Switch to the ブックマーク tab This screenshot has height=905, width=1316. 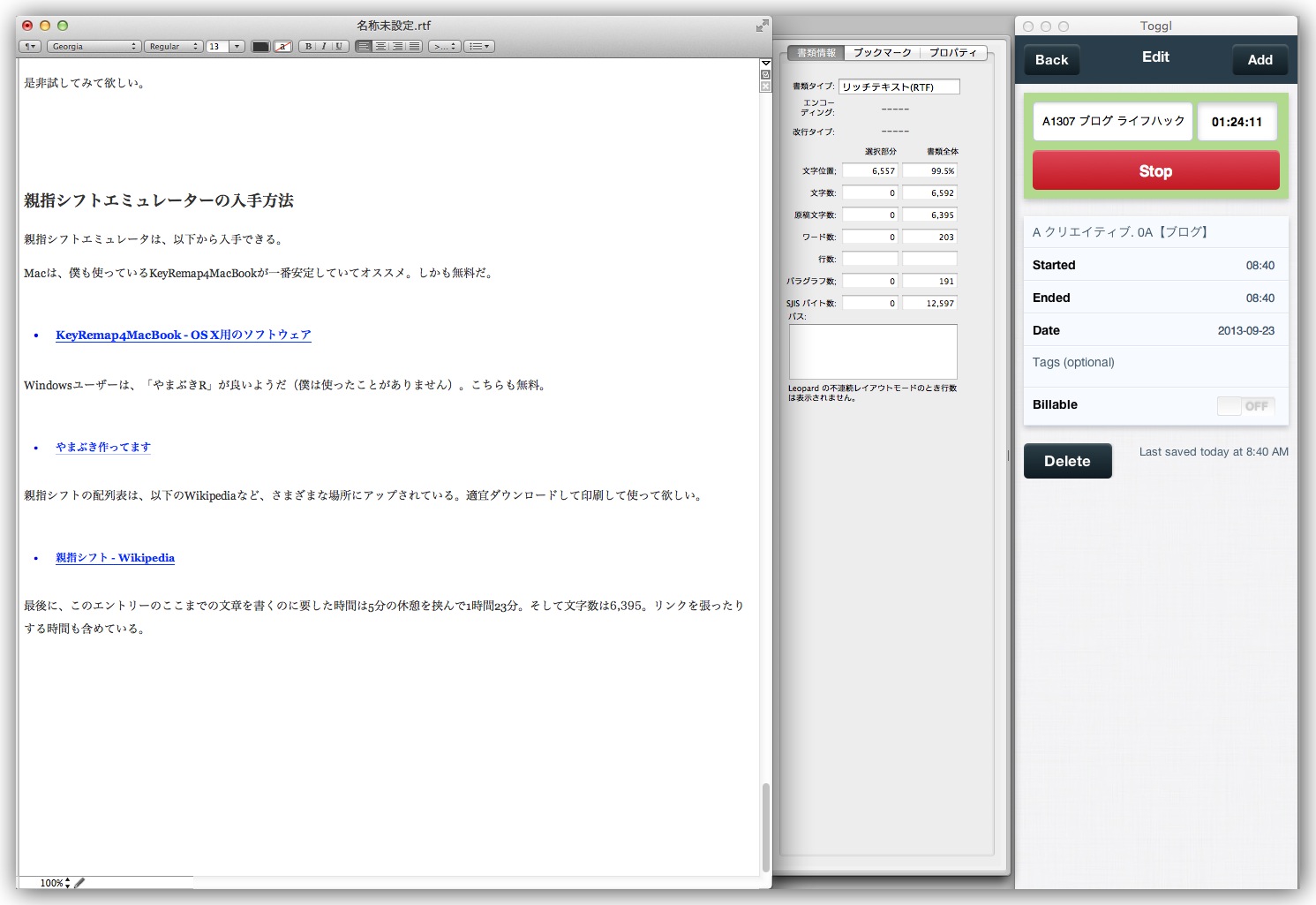pyautogui.click(x=882, y=53)
